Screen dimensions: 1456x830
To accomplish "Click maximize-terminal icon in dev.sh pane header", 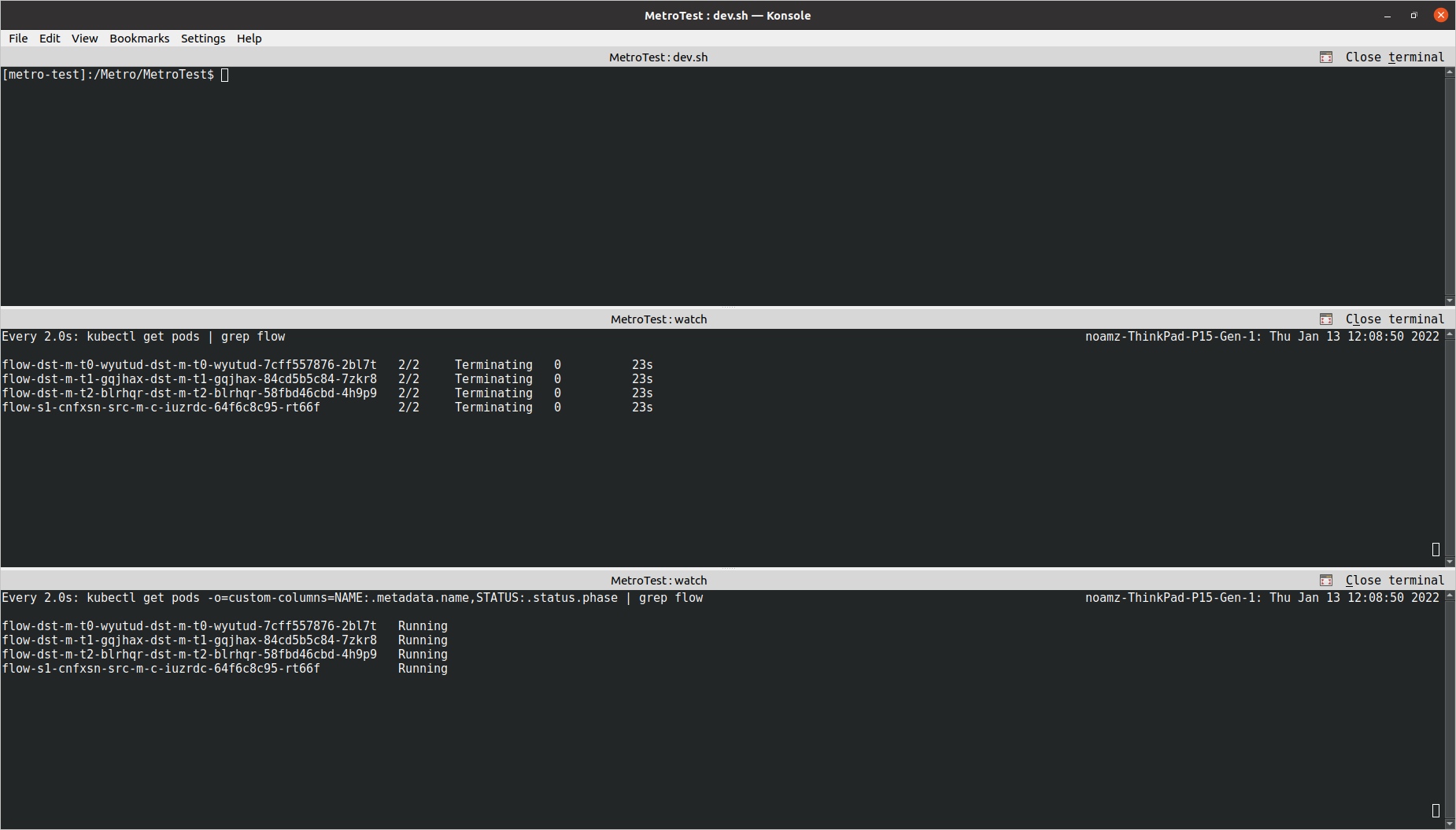I will (1326, 57).
